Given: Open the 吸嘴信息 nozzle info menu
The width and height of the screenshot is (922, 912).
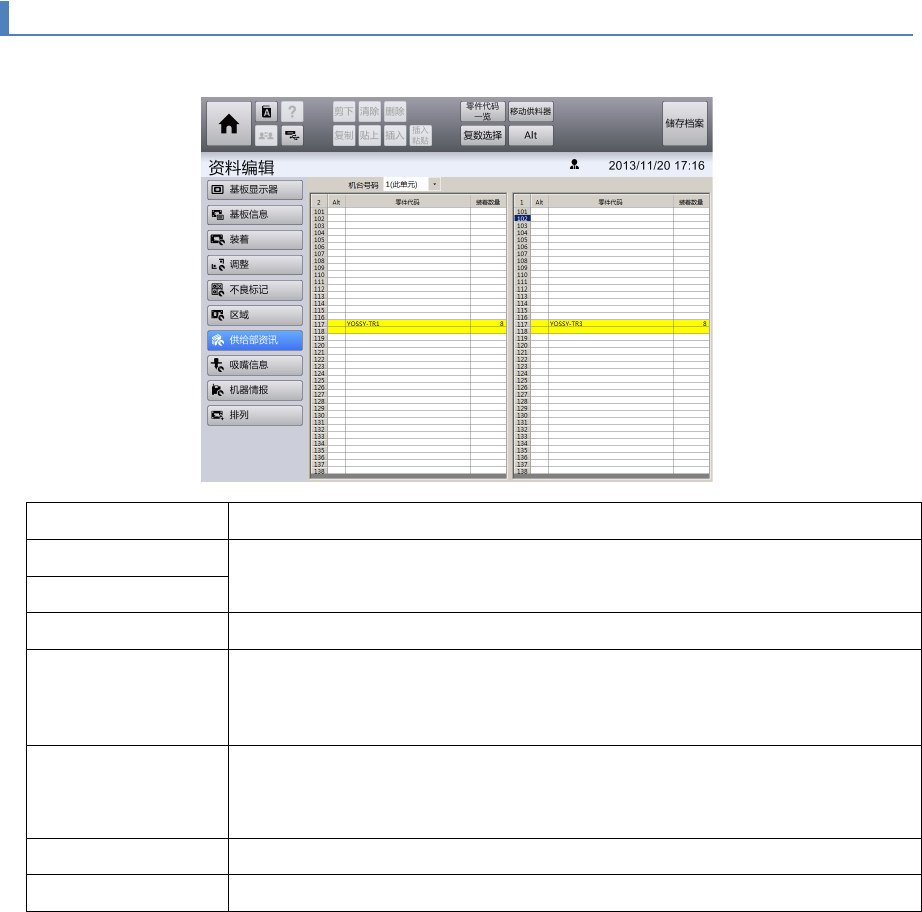Looking at the screenshot, I should [x=255, y=365].
